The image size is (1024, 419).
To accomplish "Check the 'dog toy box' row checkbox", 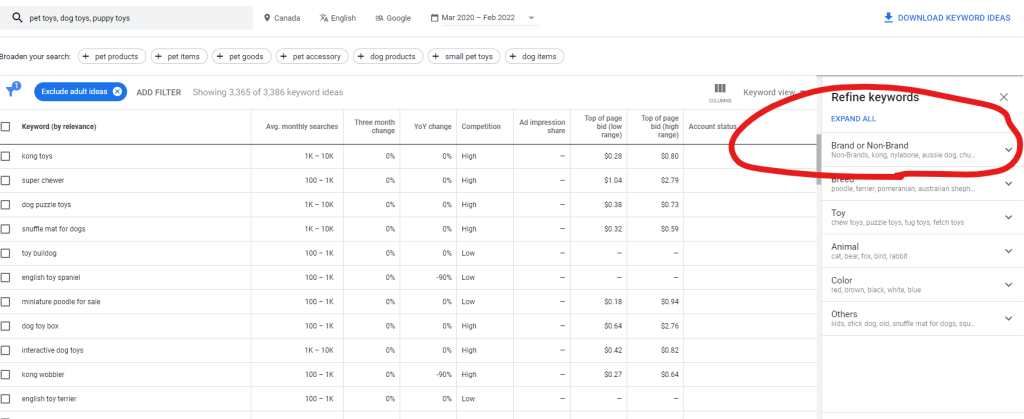I will (5, 326).
